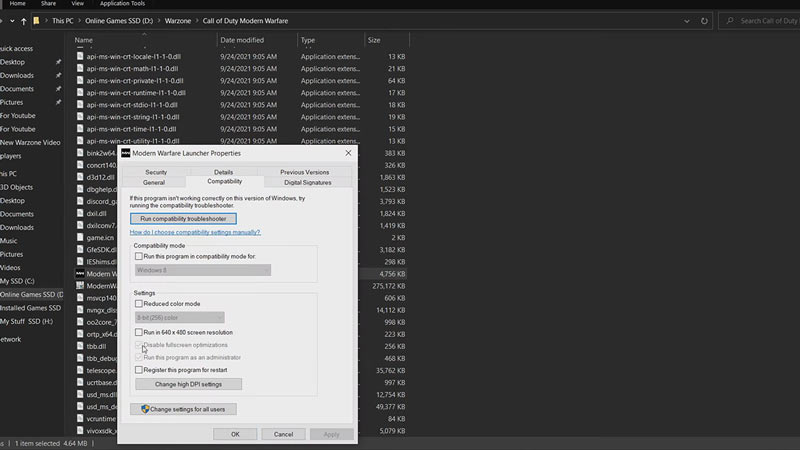Toggle Disable fullscreen optimizations checkbox
This screenshot has height=450, width=800.
tap(138, 345)
